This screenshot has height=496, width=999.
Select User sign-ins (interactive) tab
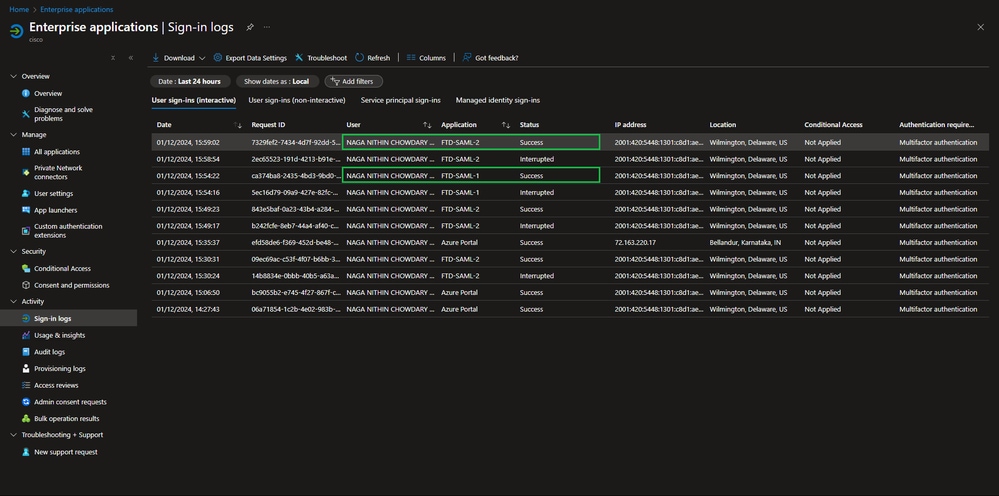(194, 100)
